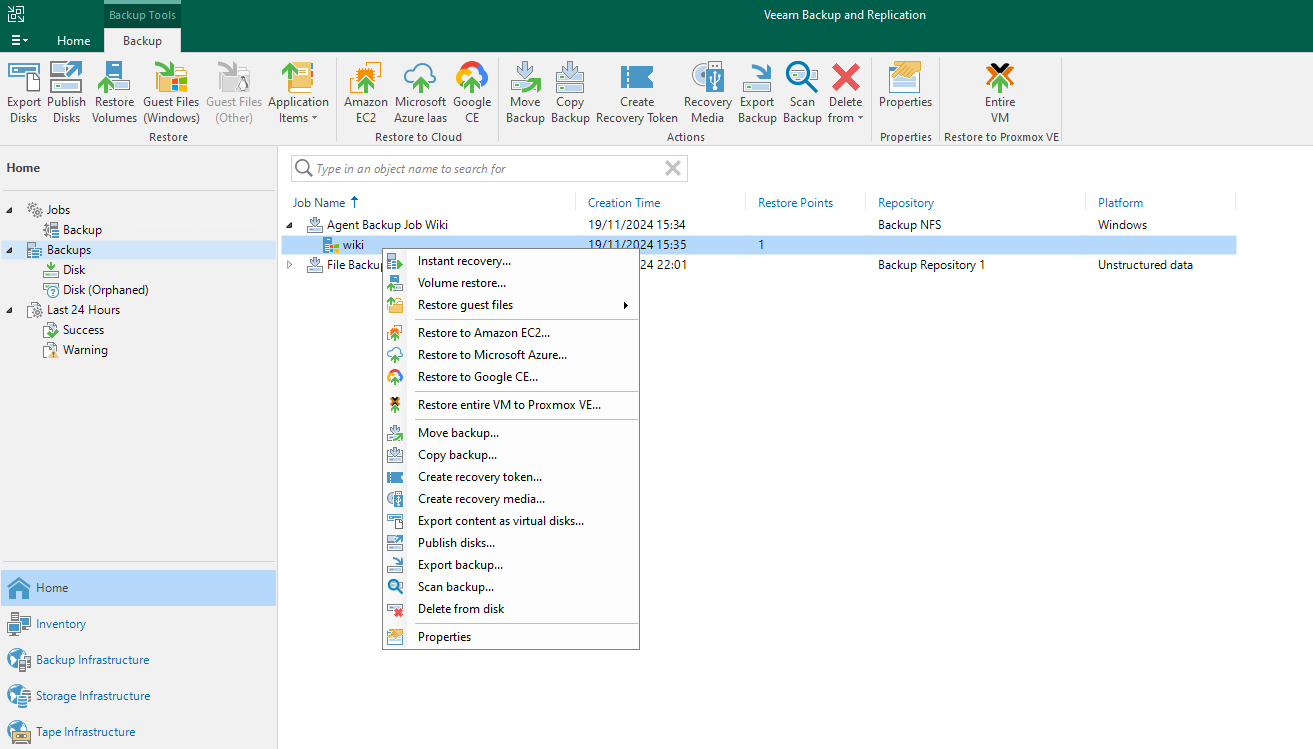The width and height of the screenshot is (1313, 749).
Task: Select Delete from disk menu entry
Action: click(461, 609)
